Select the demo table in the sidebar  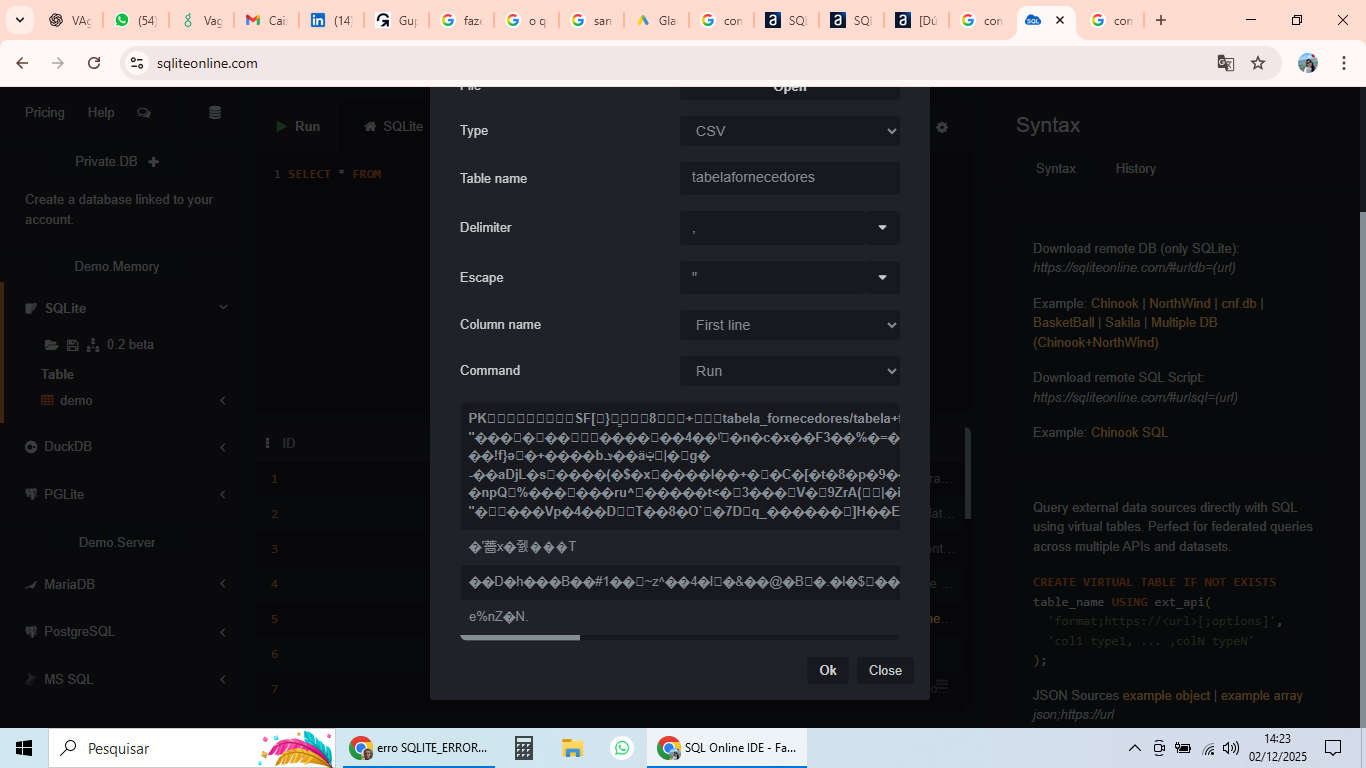[x=76, y=400]
